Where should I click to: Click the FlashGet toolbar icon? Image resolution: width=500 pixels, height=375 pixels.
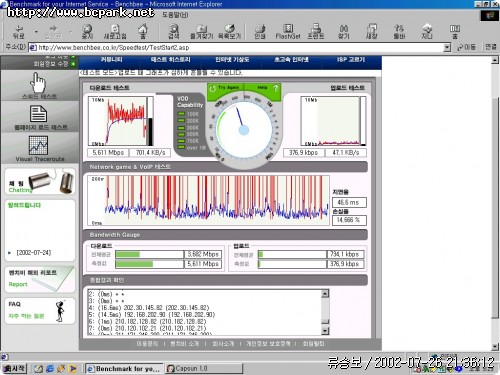[x=288, y=31]
